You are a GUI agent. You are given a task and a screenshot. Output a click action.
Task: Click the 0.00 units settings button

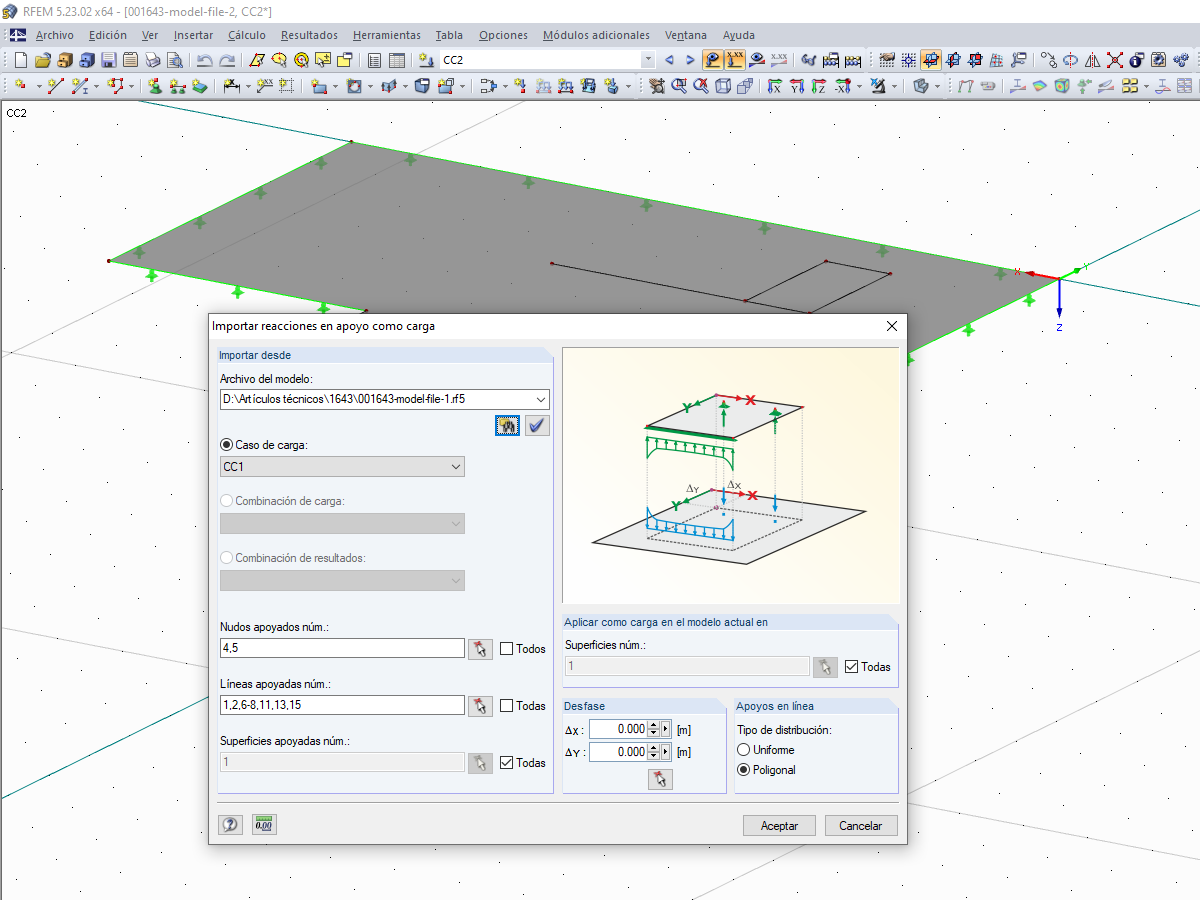pos(264,825)
